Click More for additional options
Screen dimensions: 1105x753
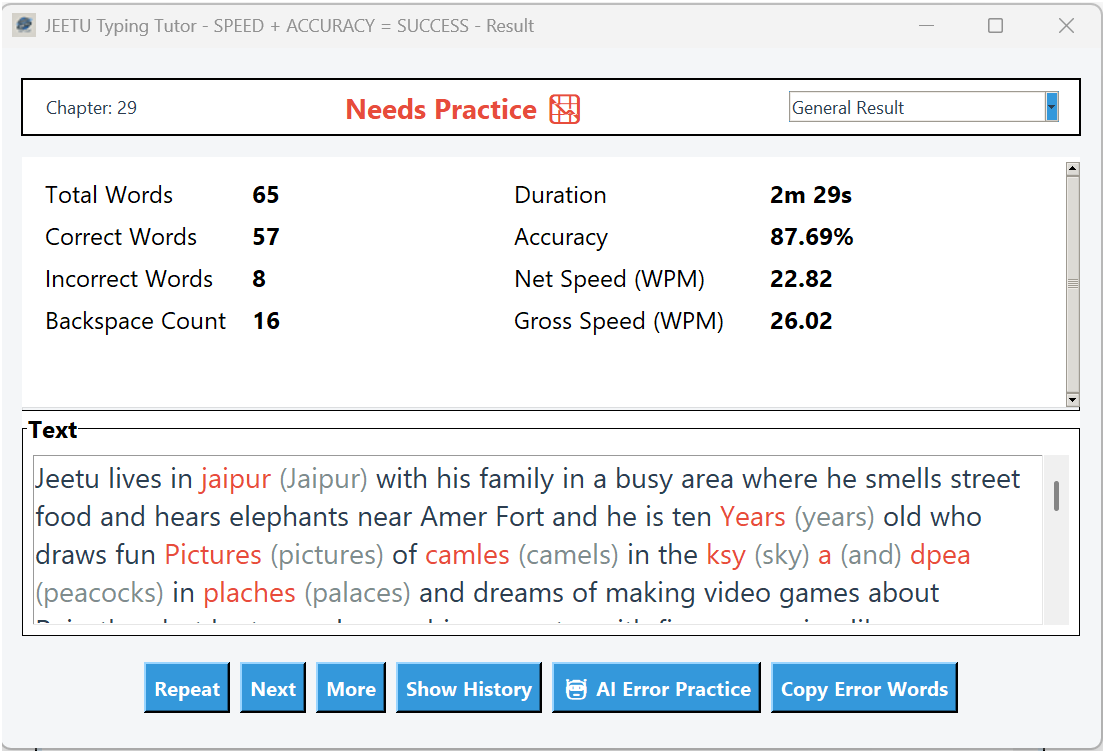click(350, 688)
